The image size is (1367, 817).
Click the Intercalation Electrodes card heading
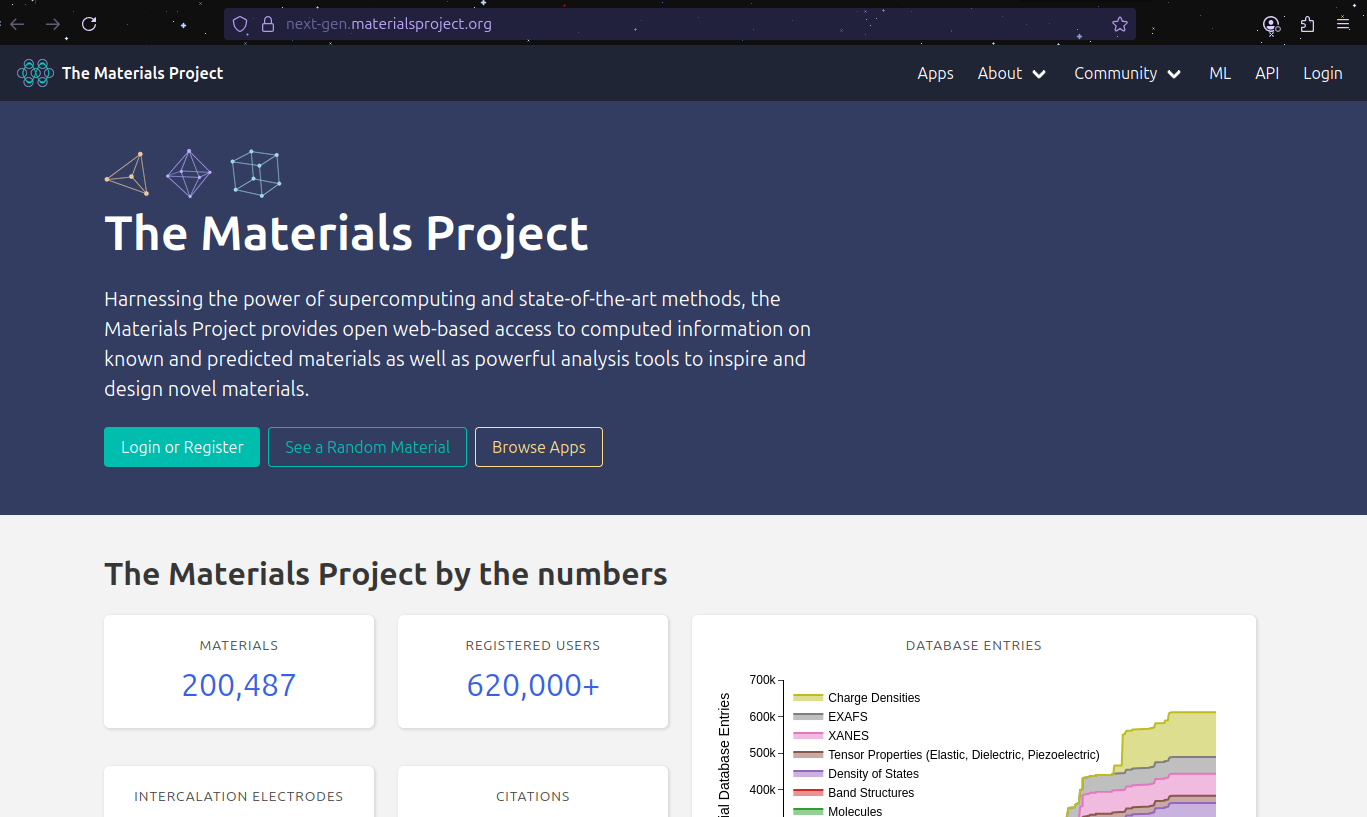pyautogui.click(x=239, y=797)
